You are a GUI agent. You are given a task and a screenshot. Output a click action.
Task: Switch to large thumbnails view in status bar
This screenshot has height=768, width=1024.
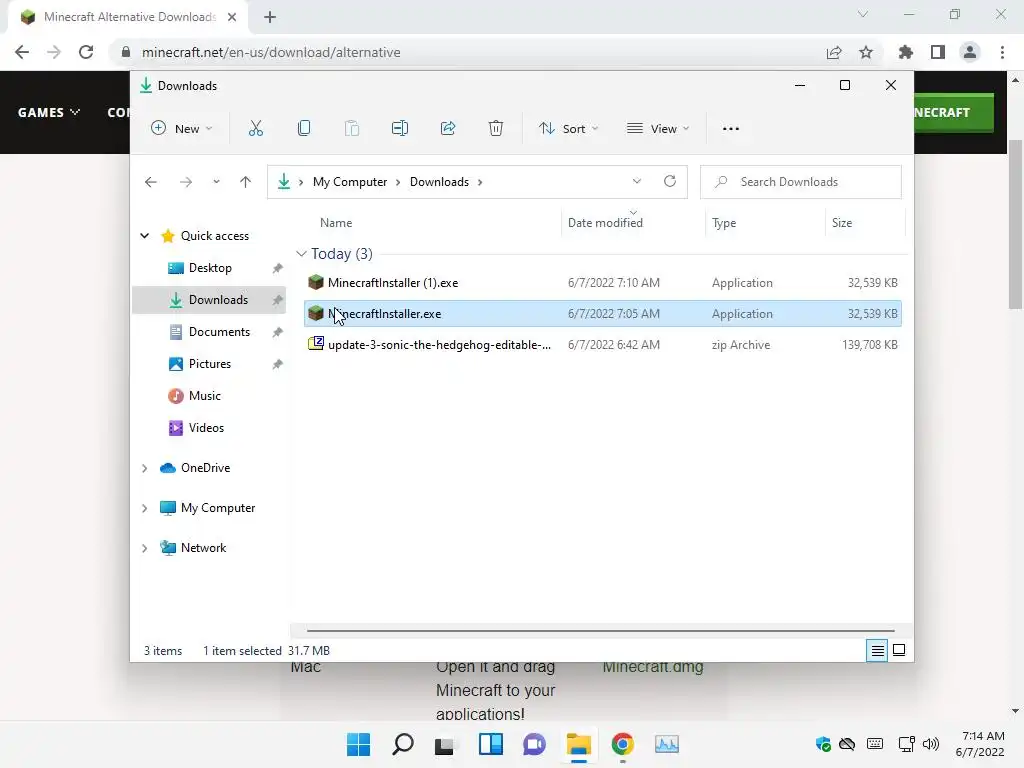click(x=899, y=650)
